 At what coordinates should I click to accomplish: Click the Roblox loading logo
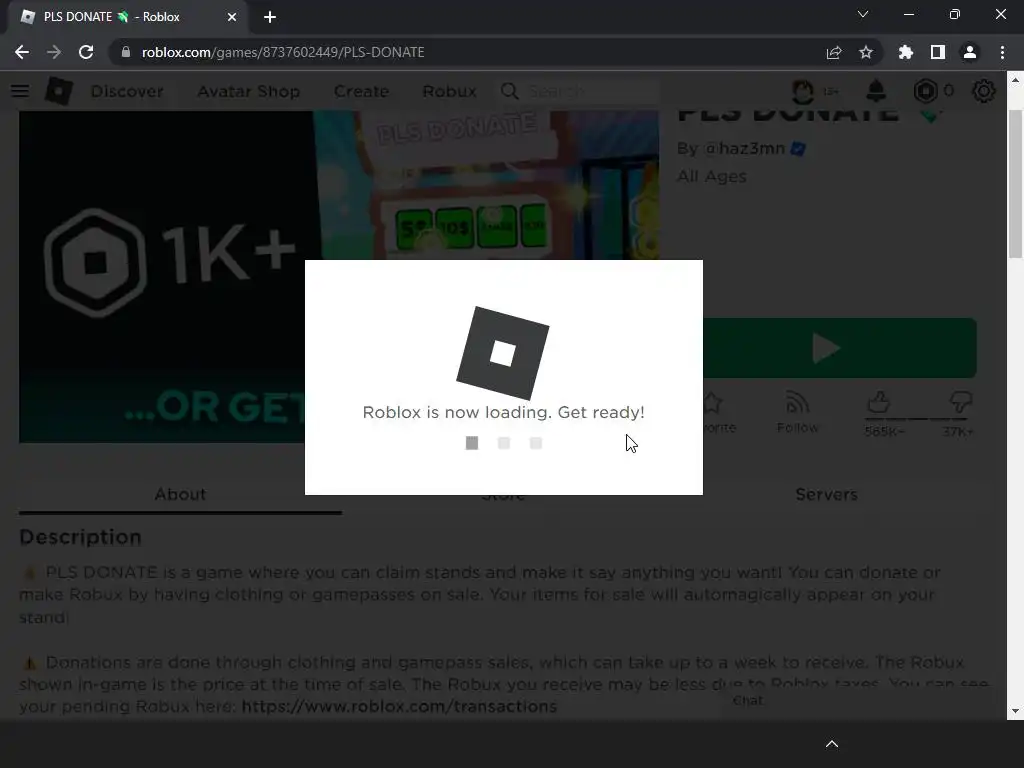coord(503,353)
